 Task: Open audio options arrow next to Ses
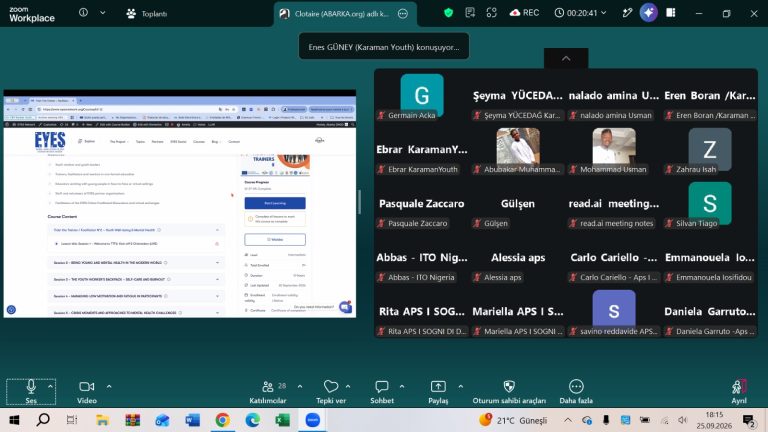[50, 386]
